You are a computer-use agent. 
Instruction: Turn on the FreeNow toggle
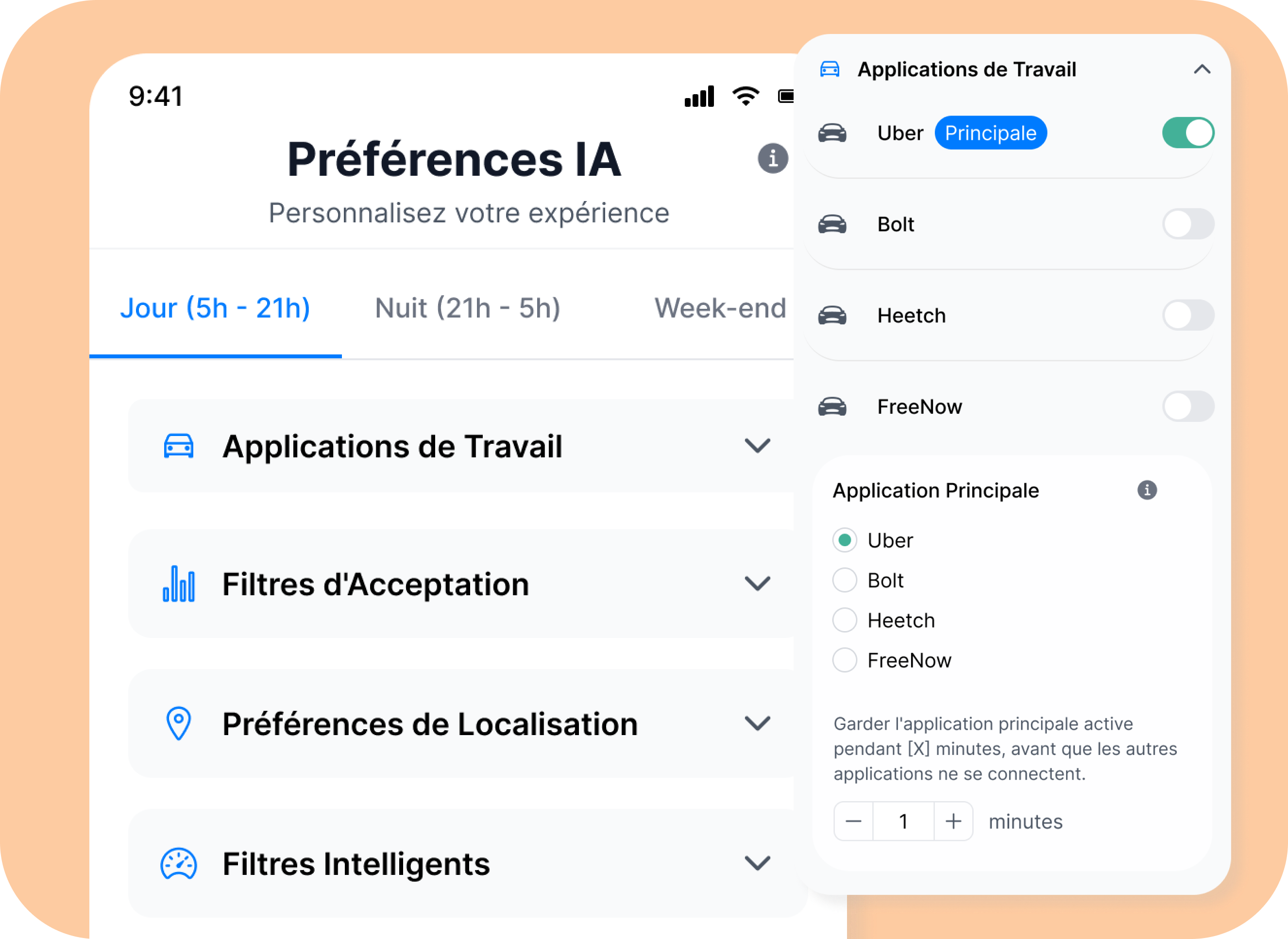coord(1187,407)
